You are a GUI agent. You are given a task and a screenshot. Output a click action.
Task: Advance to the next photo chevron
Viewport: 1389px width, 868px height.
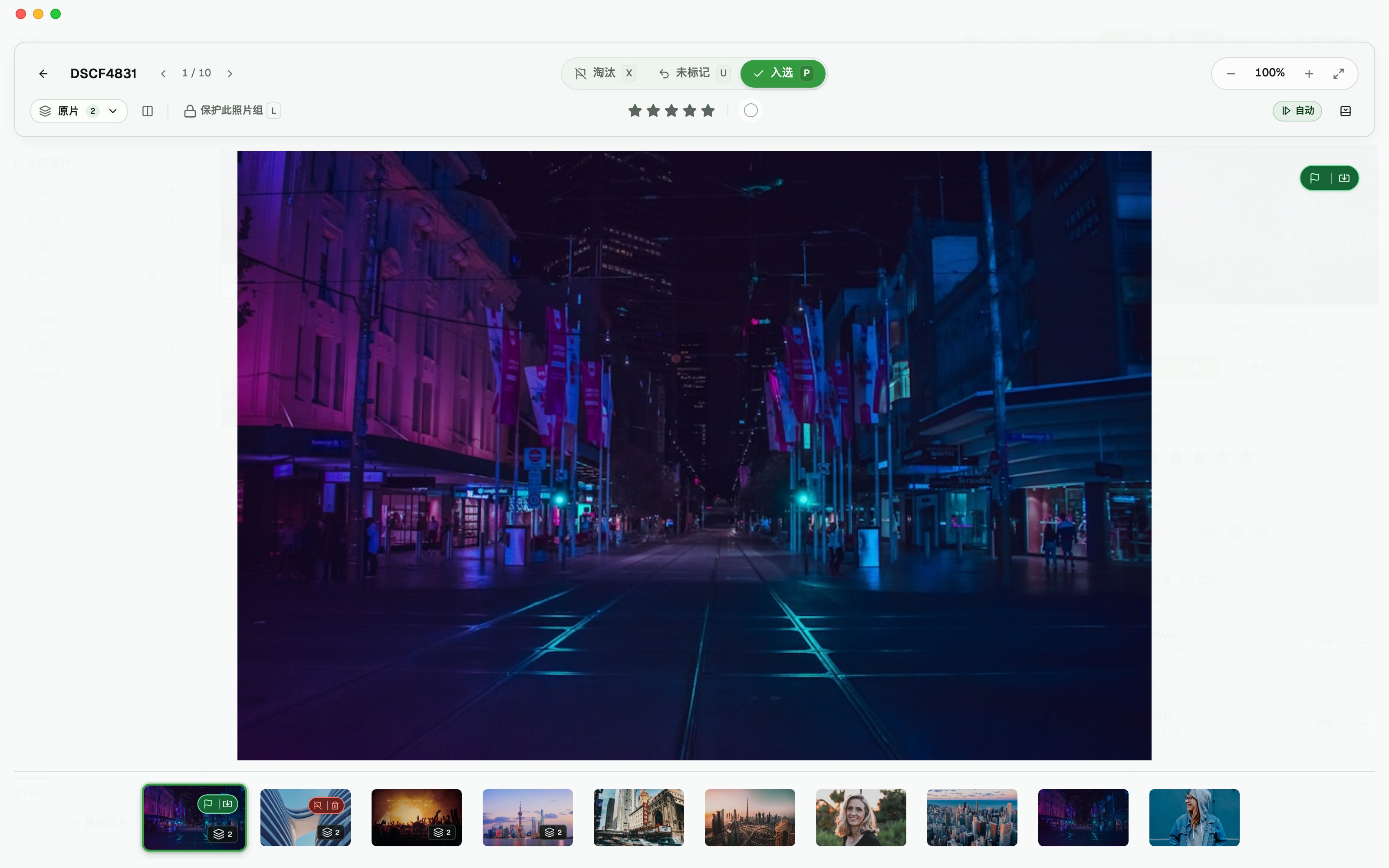pyautogui.click(x=230, y=73)
